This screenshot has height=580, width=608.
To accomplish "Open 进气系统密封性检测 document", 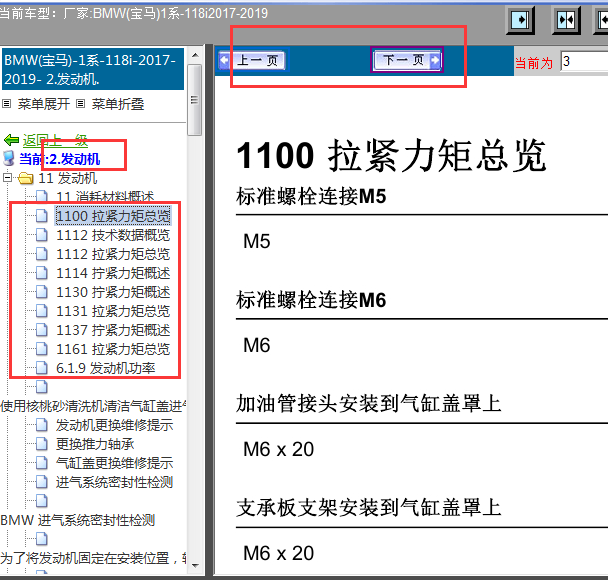I will pos(114,482).
